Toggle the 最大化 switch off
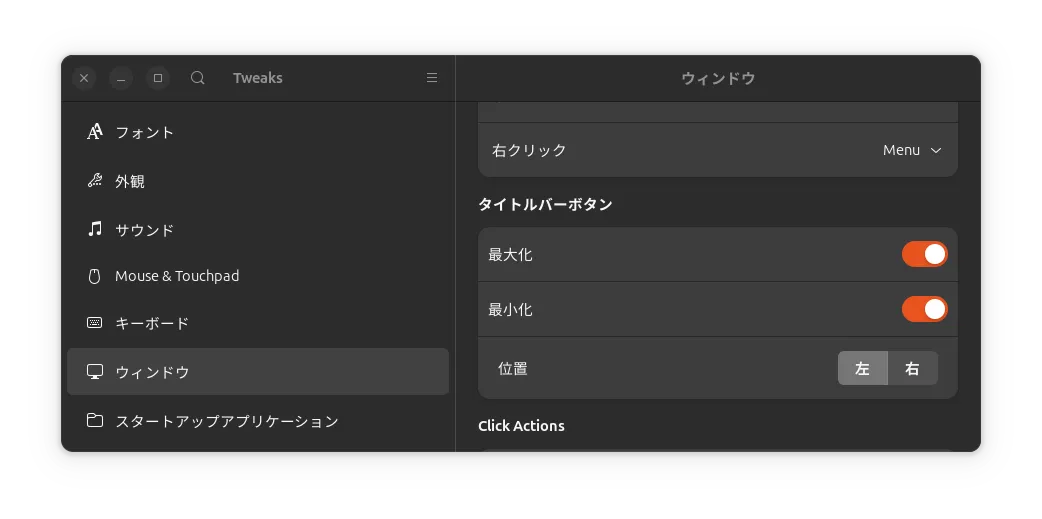1042x519 pixels. (x=924, y=255)
